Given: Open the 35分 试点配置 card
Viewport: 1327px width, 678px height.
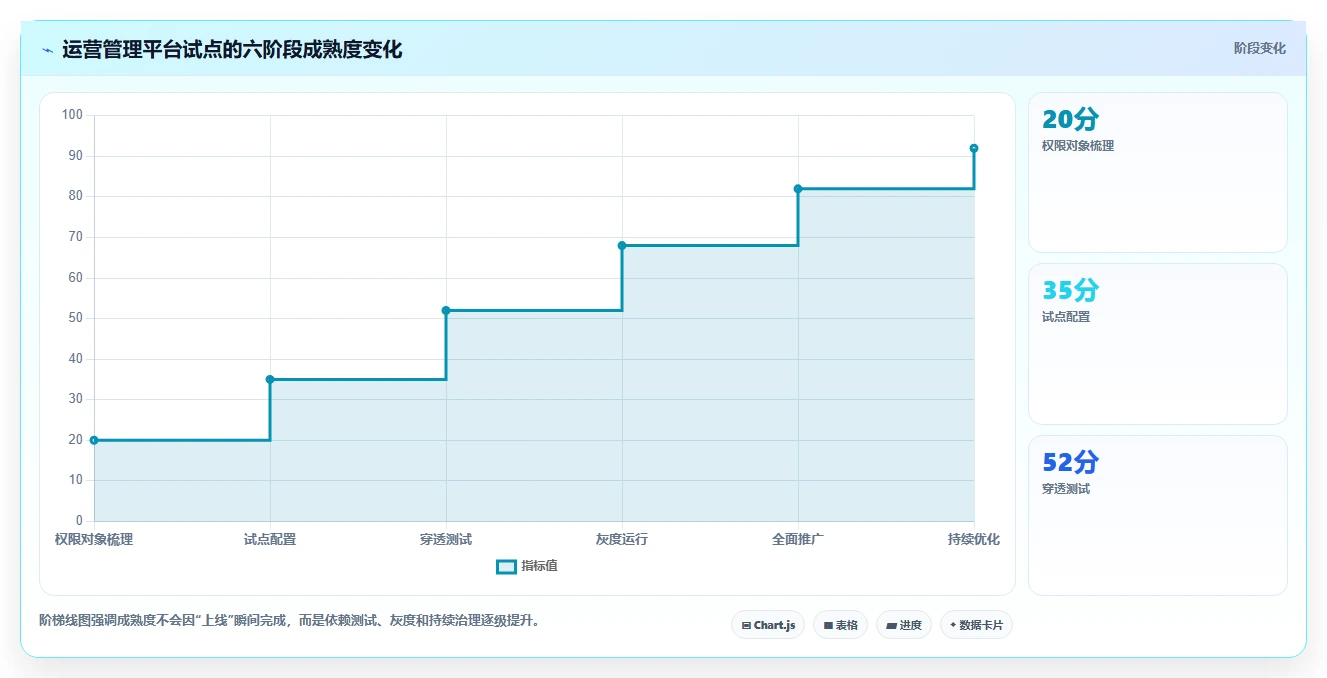Looking at the screenshot, I should 1157,344.
